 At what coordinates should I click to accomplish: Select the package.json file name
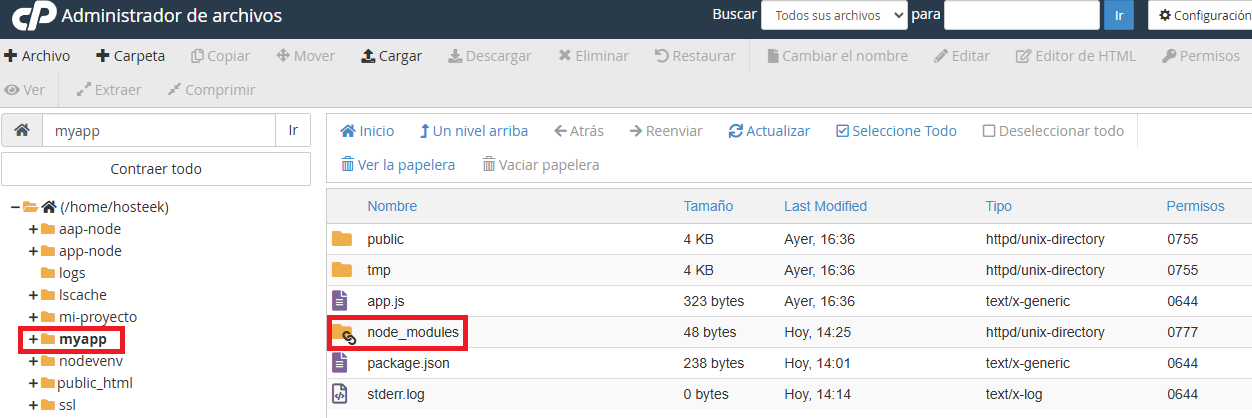pyautogui.click(x=408, y=363)
